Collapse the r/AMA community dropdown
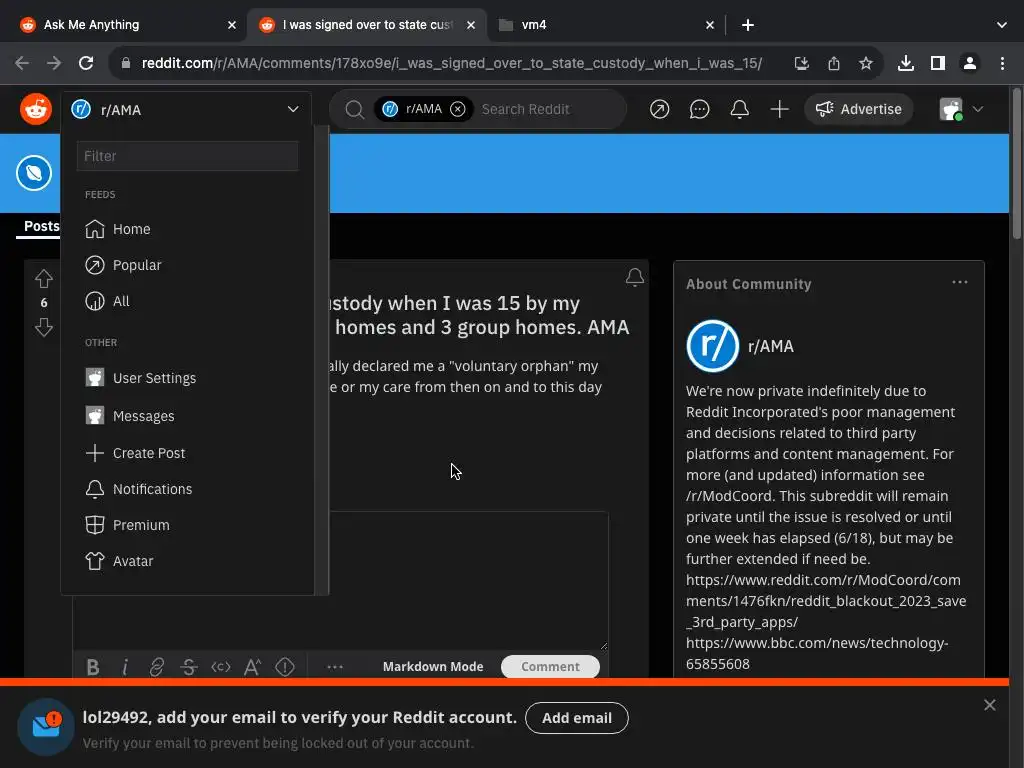Image resolution: width=1024 pixels, height=768 pixels. click(293, 109)
